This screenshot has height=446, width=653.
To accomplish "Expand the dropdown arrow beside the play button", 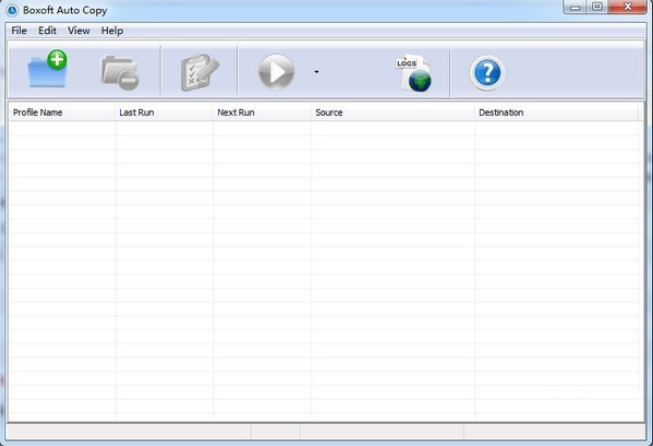I will click(316, 72).
